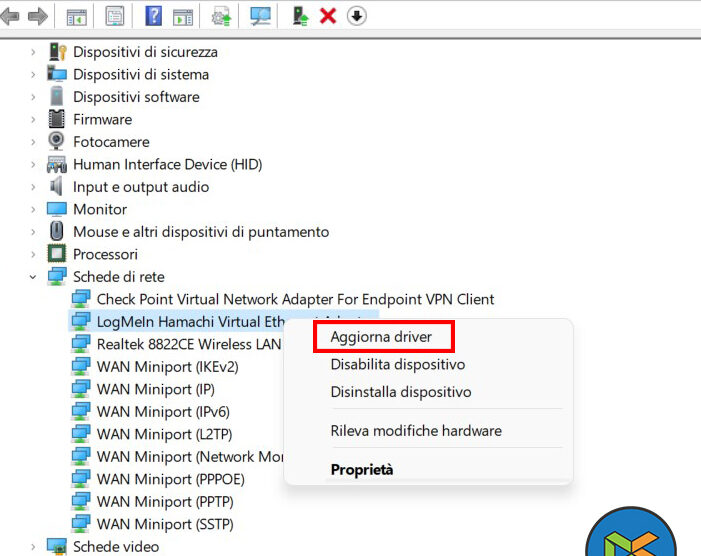Expand Human Interface Device (HID) node
Screen dimensions: 701x556
point(33,164)
